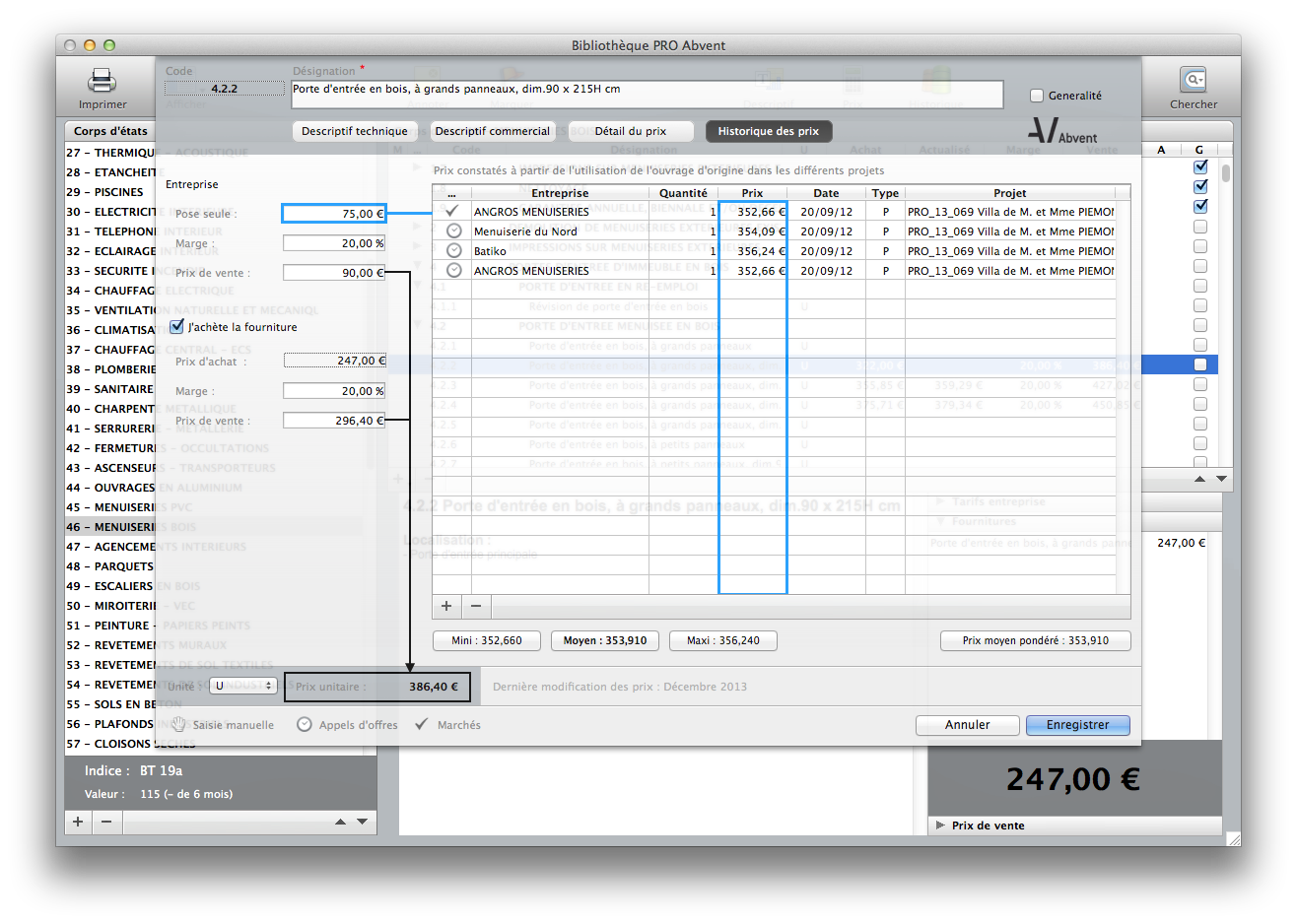The image size is (1297, 924).
Task: Click the Chercher magnifier icon
Action: point(1193,80)
